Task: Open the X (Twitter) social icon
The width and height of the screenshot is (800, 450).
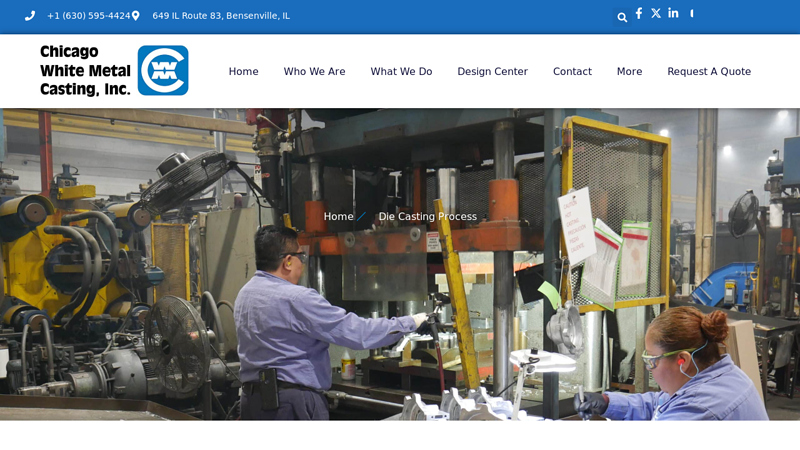Action: click(656, 13)
